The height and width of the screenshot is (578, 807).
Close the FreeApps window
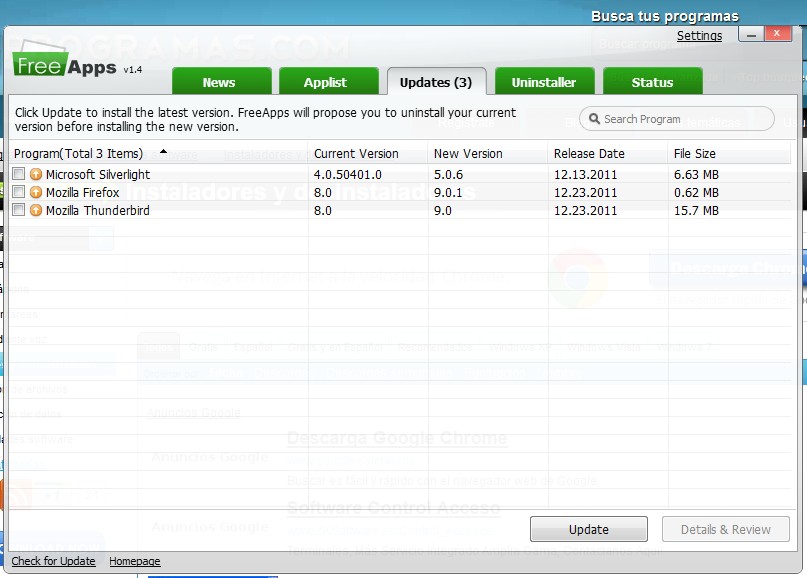(777, 33)
